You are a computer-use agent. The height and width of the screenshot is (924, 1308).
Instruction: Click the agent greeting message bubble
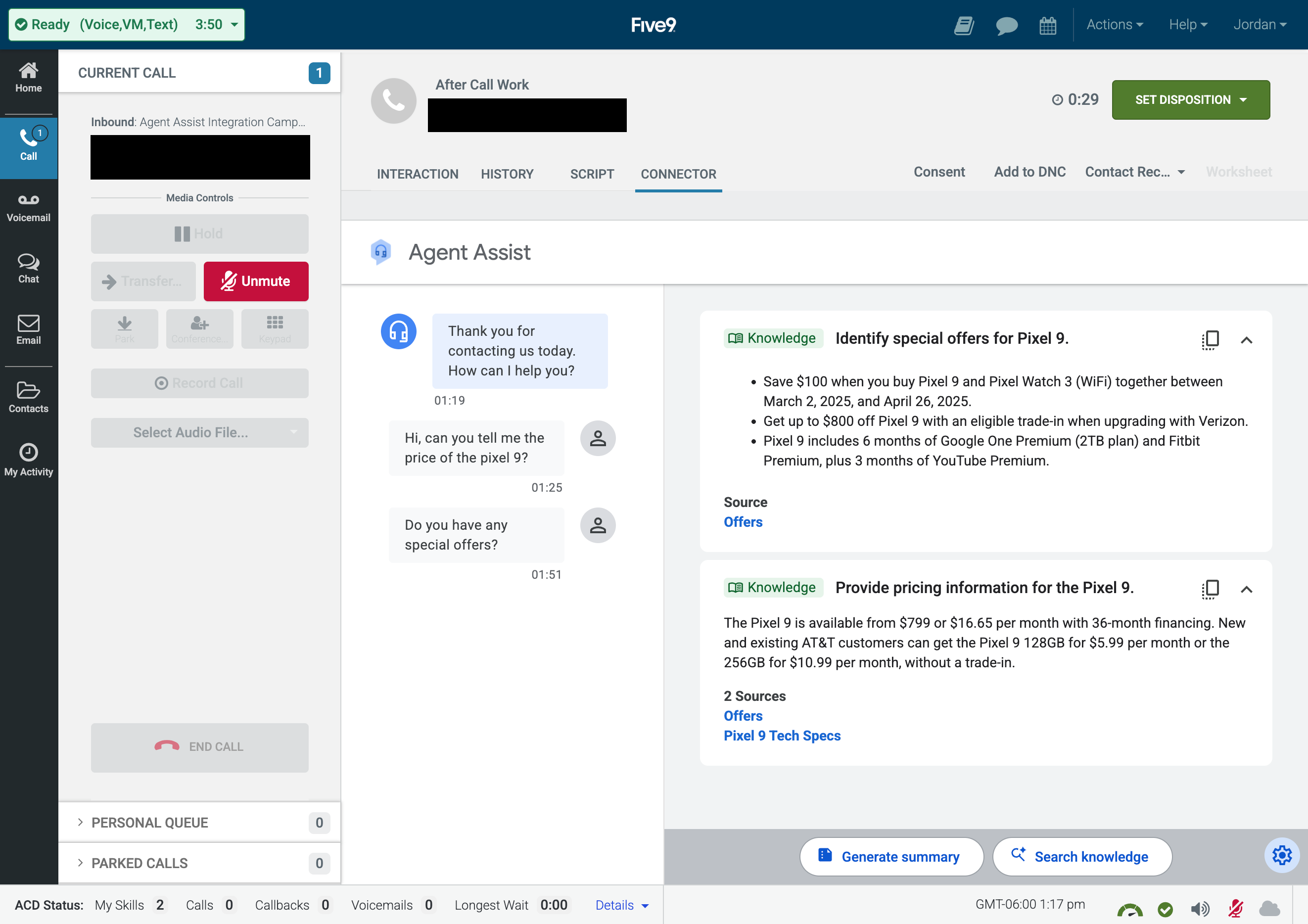519,351
